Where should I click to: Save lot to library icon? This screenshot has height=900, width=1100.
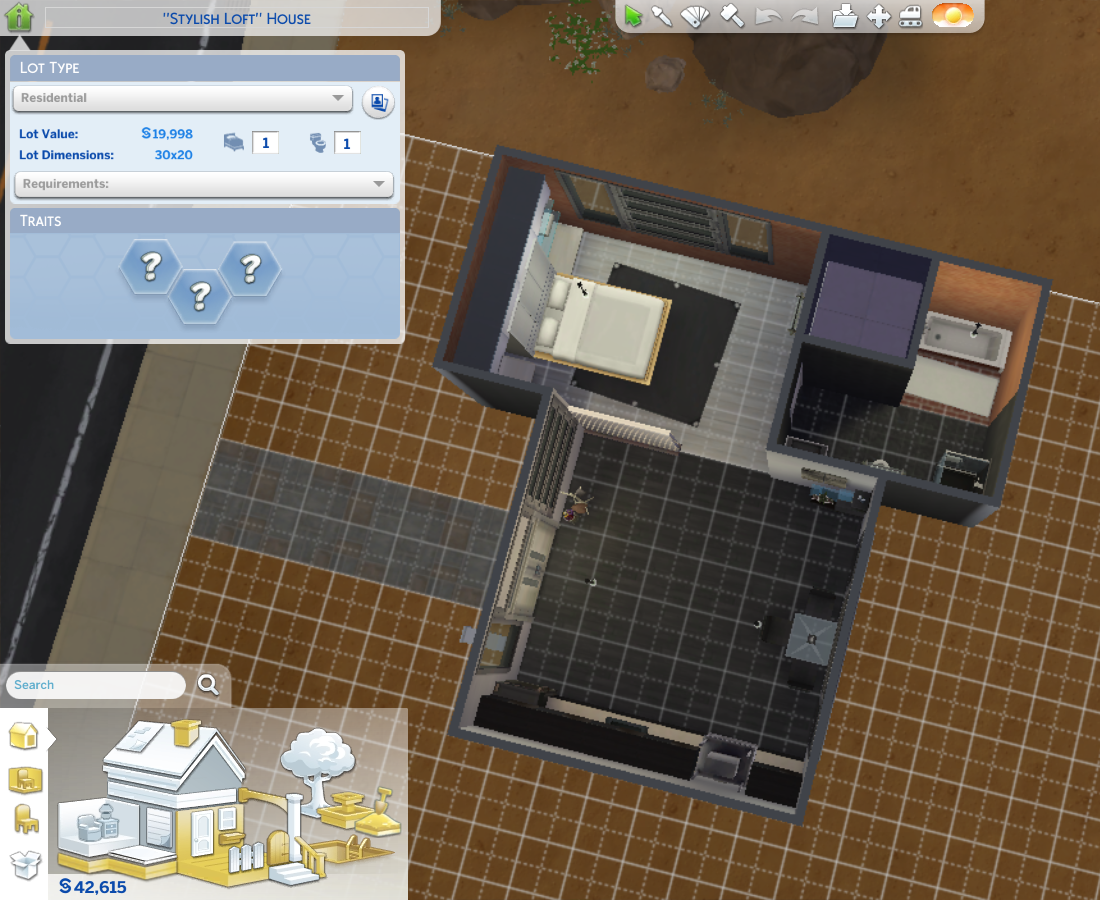point(845,16)
